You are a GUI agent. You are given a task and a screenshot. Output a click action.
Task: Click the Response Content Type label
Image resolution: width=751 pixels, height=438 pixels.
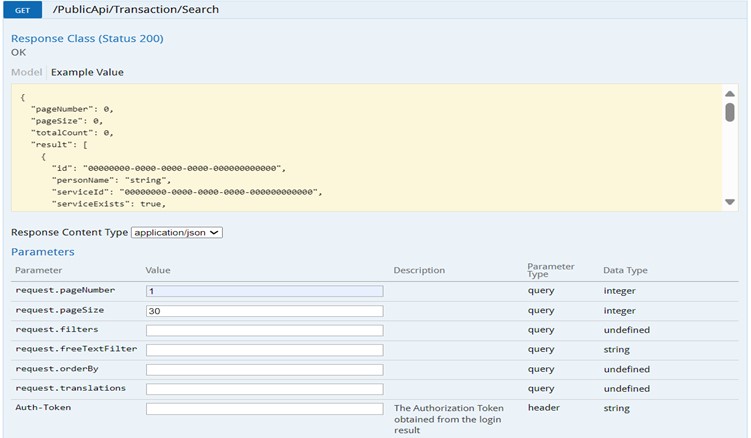[x=69, y=232]
